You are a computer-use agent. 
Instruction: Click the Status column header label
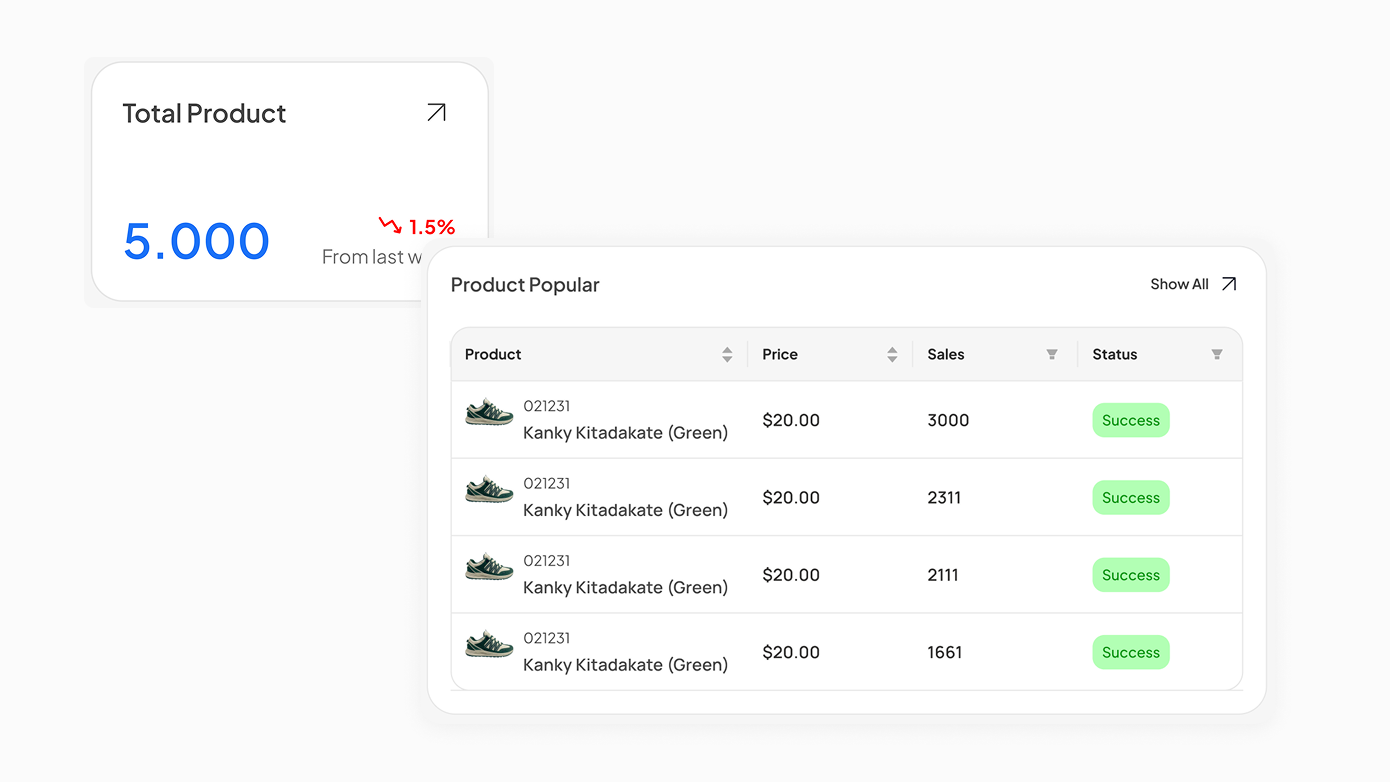pos(1115,355)
